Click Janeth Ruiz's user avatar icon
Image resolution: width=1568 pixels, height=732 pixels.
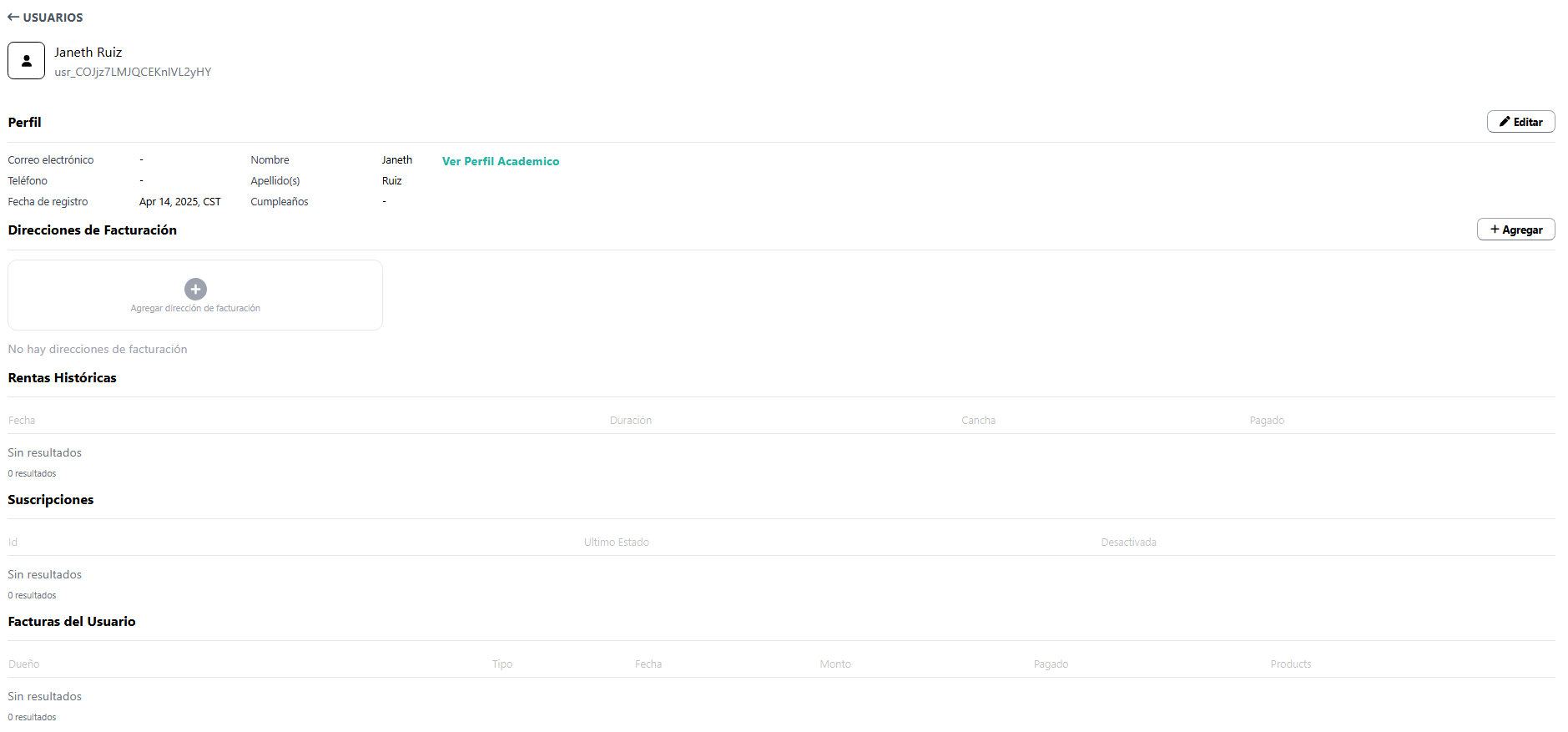[x=27, y=61]
